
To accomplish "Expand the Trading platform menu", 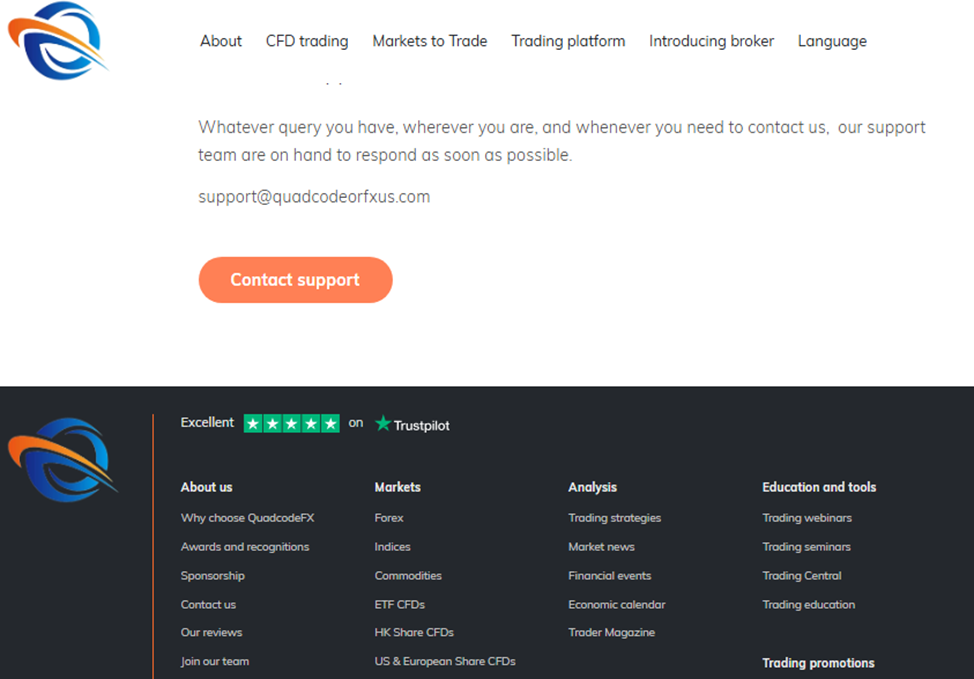I will pyautogui.click(x=568, y=41).
